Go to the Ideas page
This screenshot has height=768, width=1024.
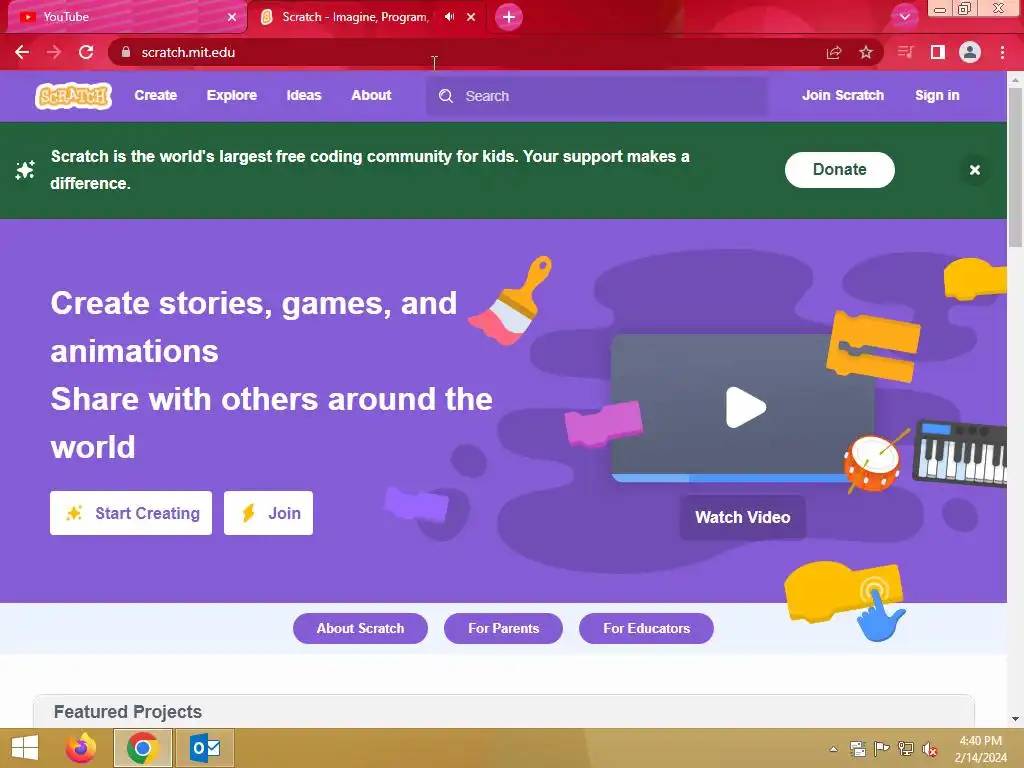tap(304, 95)
